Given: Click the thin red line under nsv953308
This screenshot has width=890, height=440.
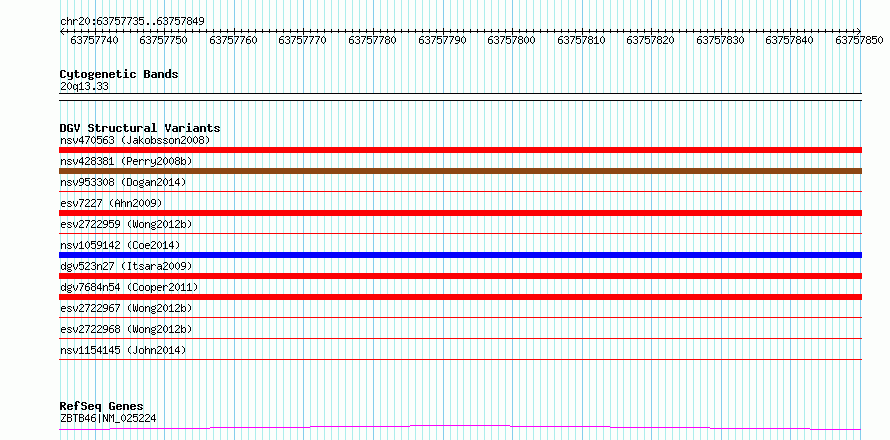Looking at the screenshot, I should [460, 191].
